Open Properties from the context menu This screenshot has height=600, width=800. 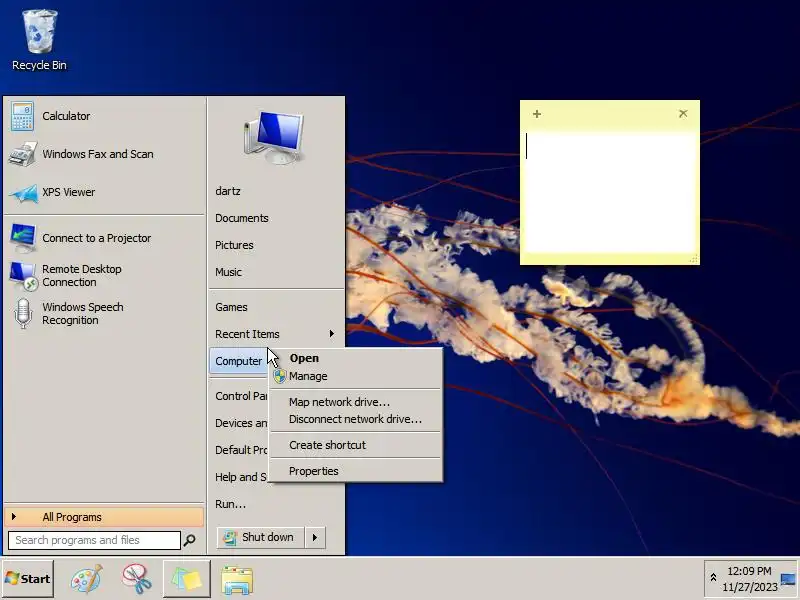tap(356, 471)
